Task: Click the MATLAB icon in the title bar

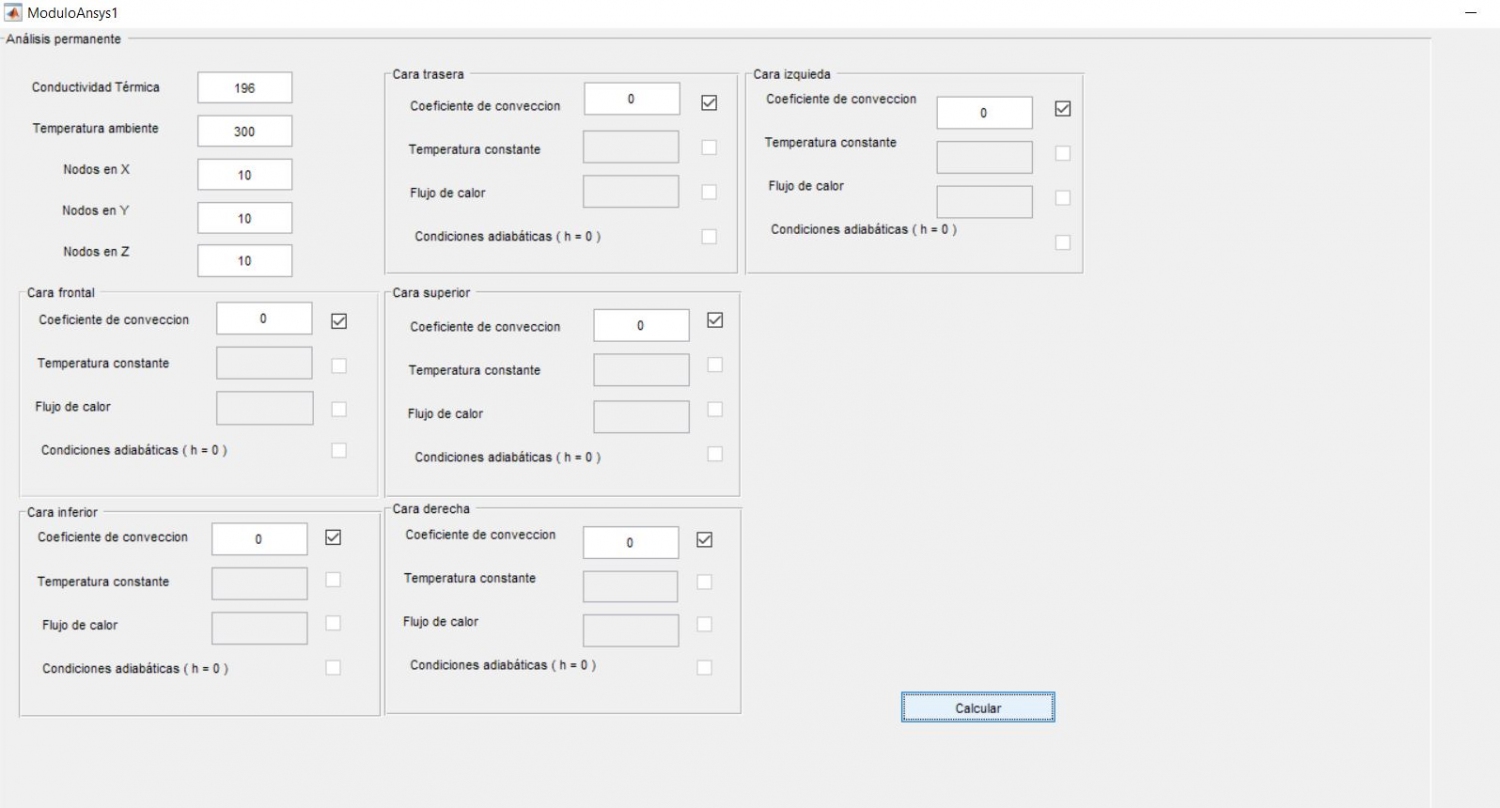Action: pyautogui.click(x=13, y=13)
